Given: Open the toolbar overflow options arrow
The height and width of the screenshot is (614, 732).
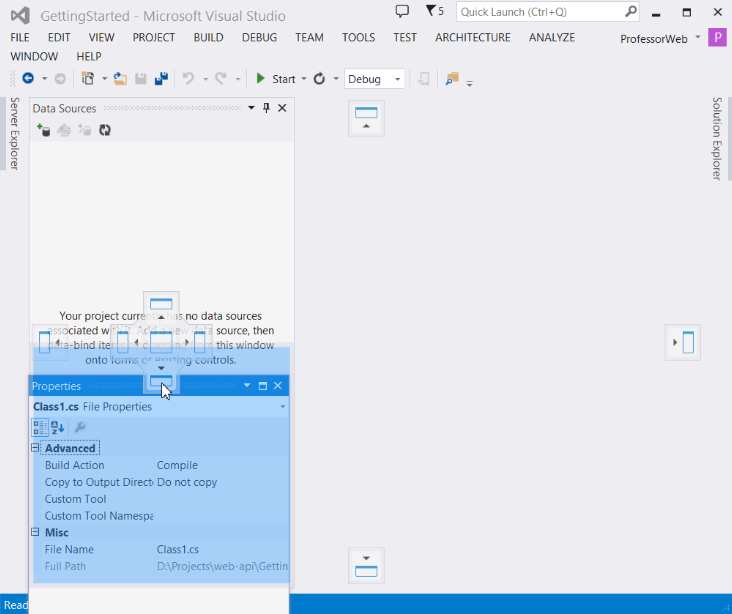Looking at the screenshot, I should pyautogui.click(x=470, y=84).
